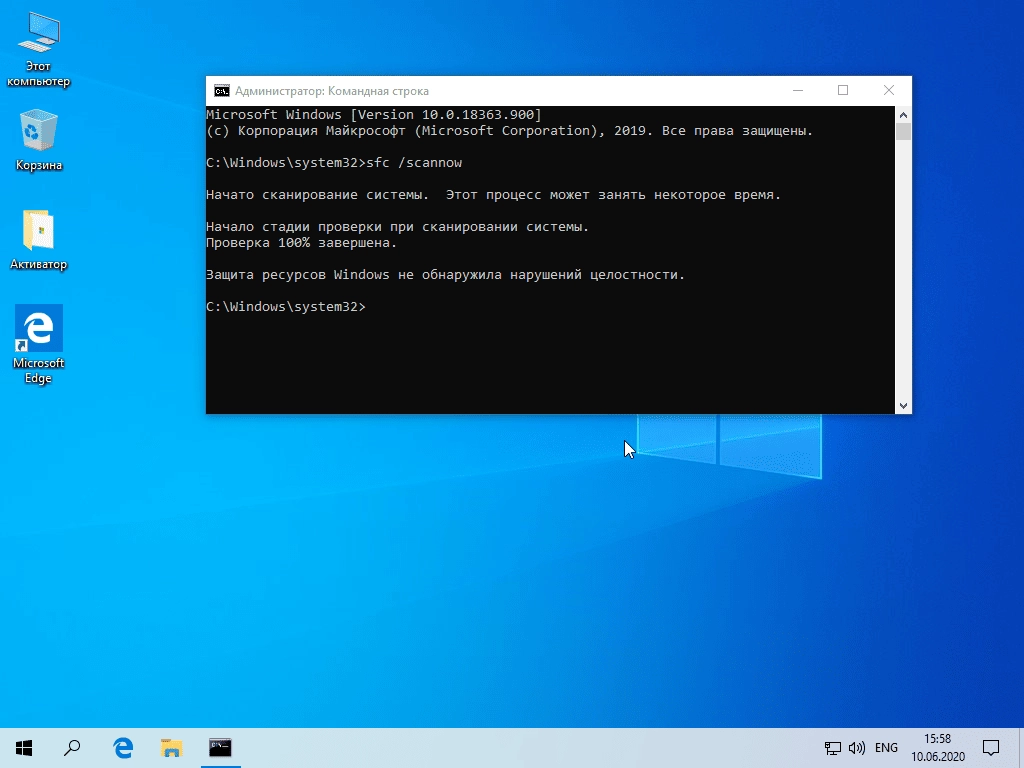Click the last C:\Windows\system32> prompt line
Viewport: 1024px width, 768px height.
click(286, 307)
